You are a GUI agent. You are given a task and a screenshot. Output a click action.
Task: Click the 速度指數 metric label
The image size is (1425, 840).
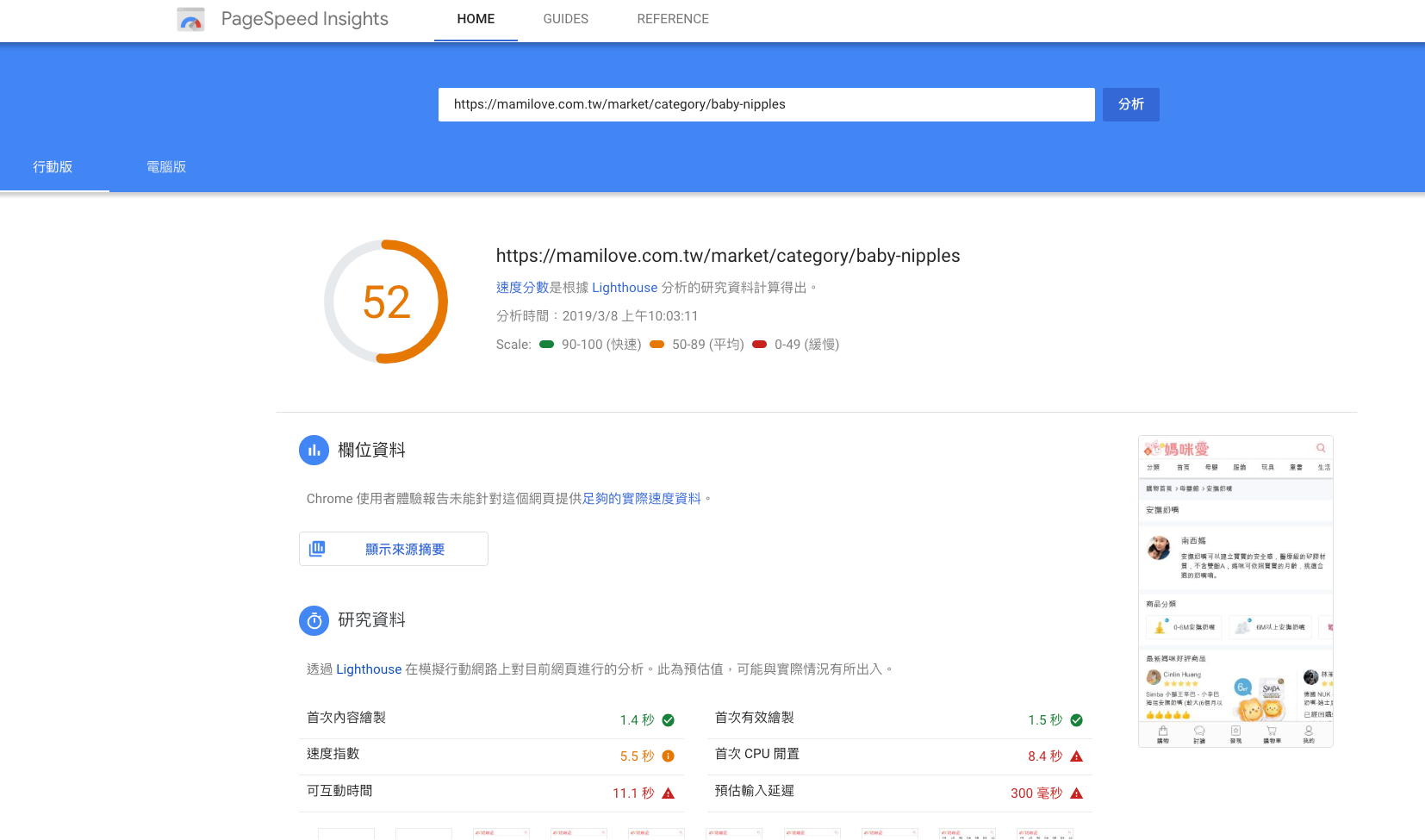tap(333, 754)
